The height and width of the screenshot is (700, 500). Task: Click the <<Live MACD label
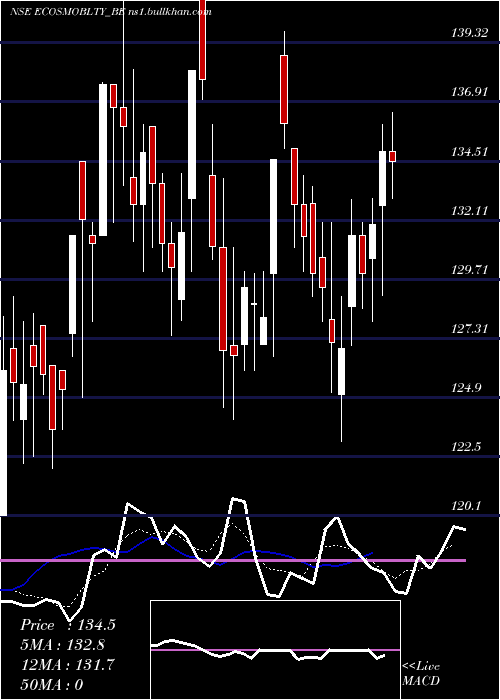coord(421,673)
